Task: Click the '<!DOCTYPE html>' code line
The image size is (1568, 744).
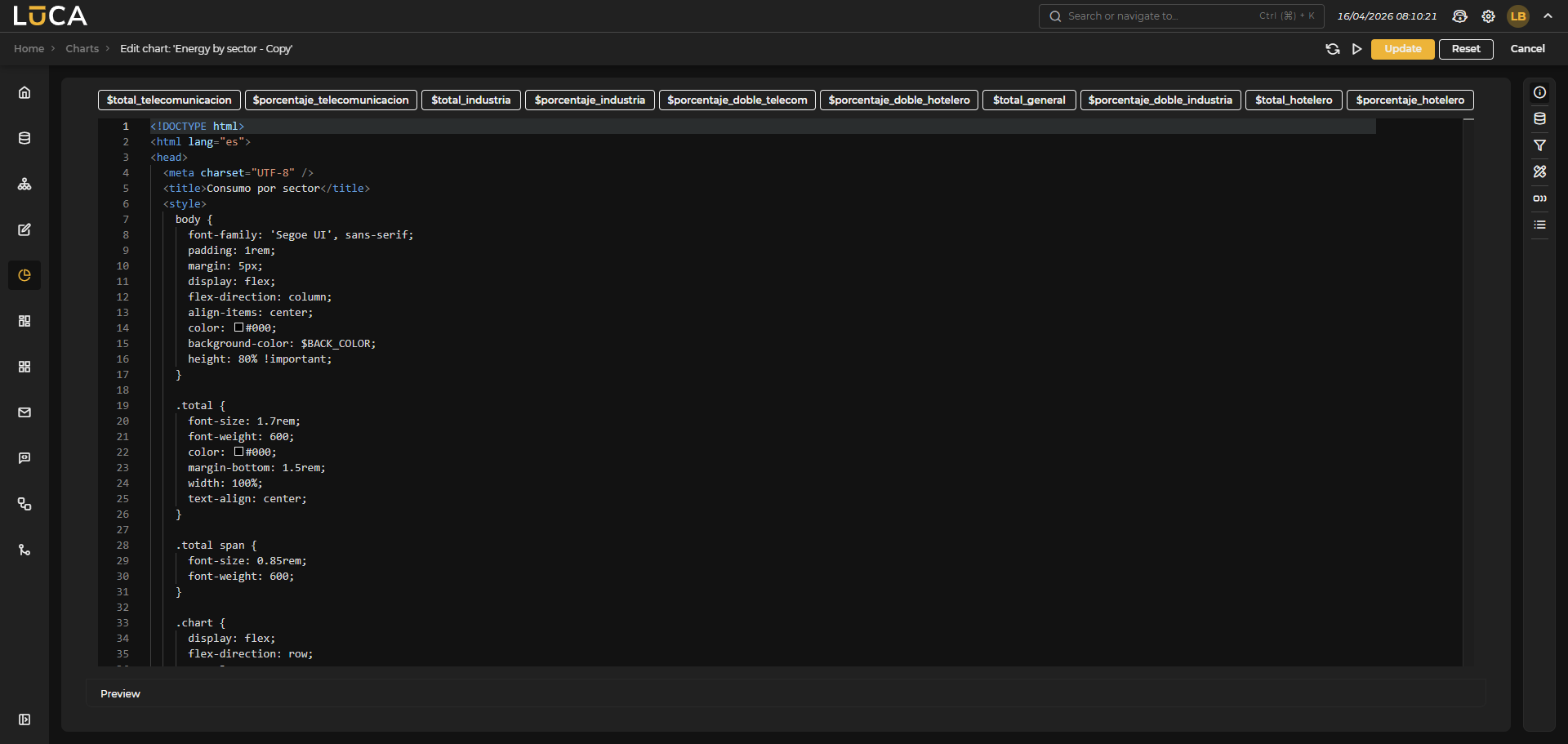Action: click(197, 127)
